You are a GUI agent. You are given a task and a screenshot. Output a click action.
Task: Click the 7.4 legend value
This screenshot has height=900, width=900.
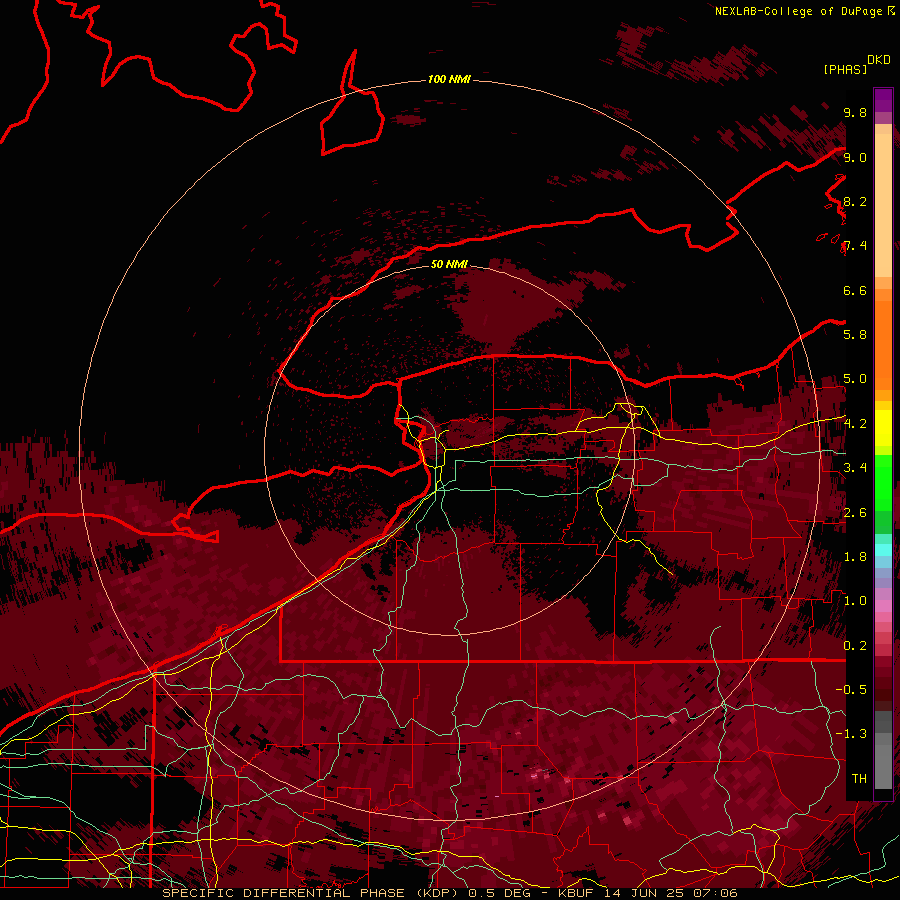pyautogui.click(x=855, y=246)
